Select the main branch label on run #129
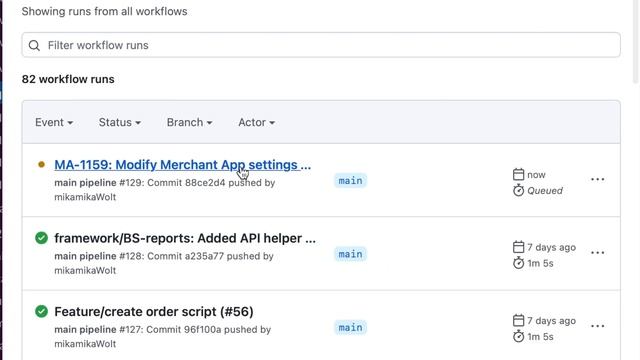This screenshot has height=360, width=640. (350, 180)
